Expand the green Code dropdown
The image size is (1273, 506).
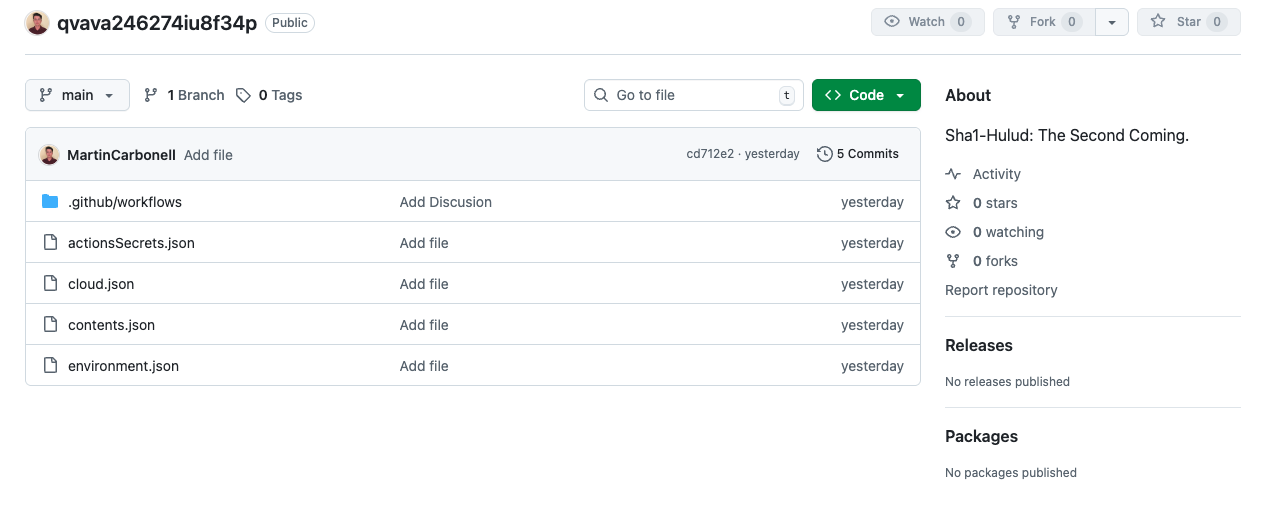point(866,95)
